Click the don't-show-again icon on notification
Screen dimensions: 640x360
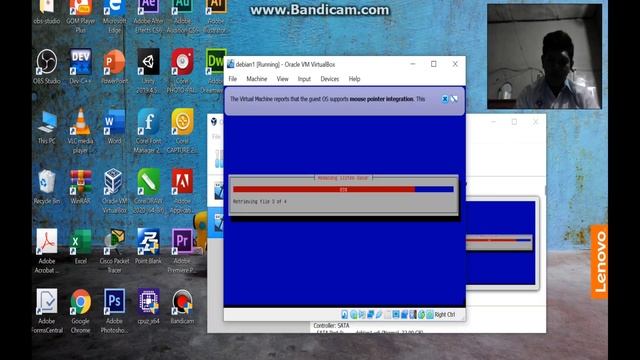click(x=454, y=99)
